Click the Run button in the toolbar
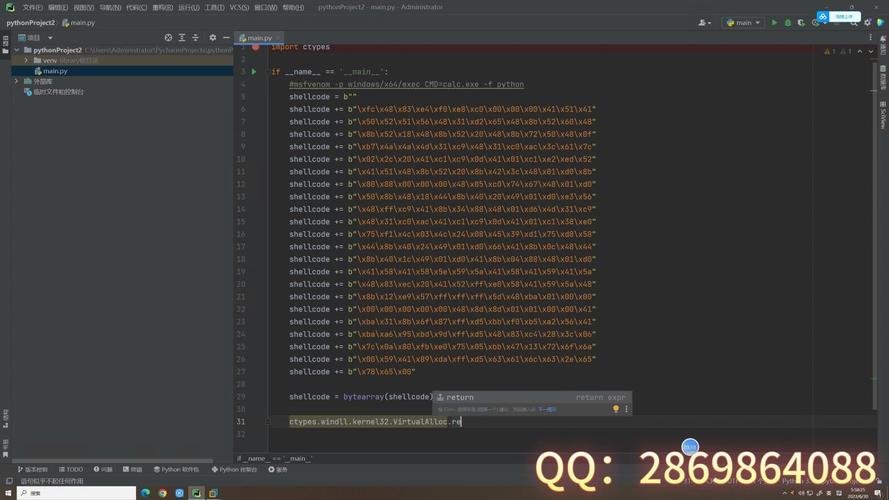Screen dimensions: 889x500 coord(774,23)
